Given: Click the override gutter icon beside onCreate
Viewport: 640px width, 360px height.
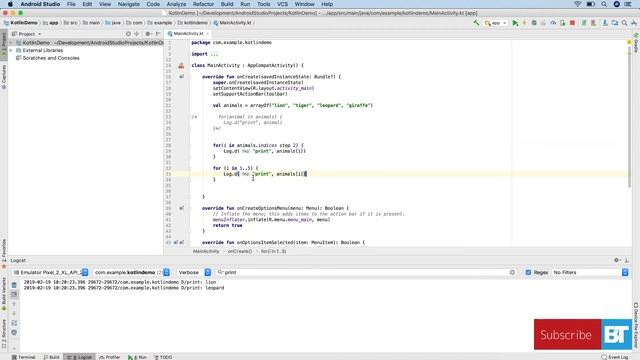Looking at the screenshot, I should pyautogui.click(x=181, y=76).
